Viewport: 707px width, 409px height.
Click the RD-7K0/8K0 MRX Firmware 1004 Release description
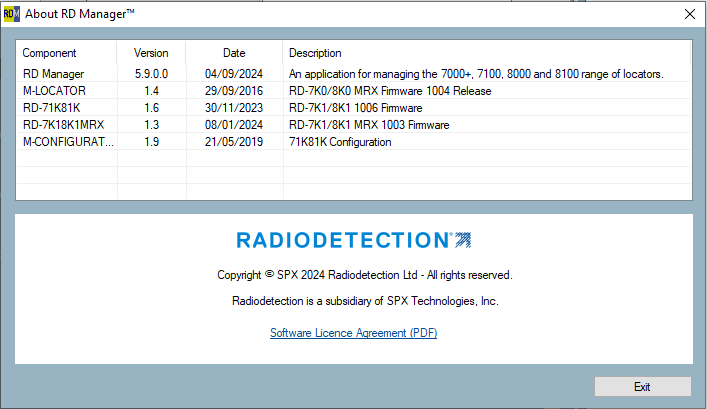[x=390, y=91]
